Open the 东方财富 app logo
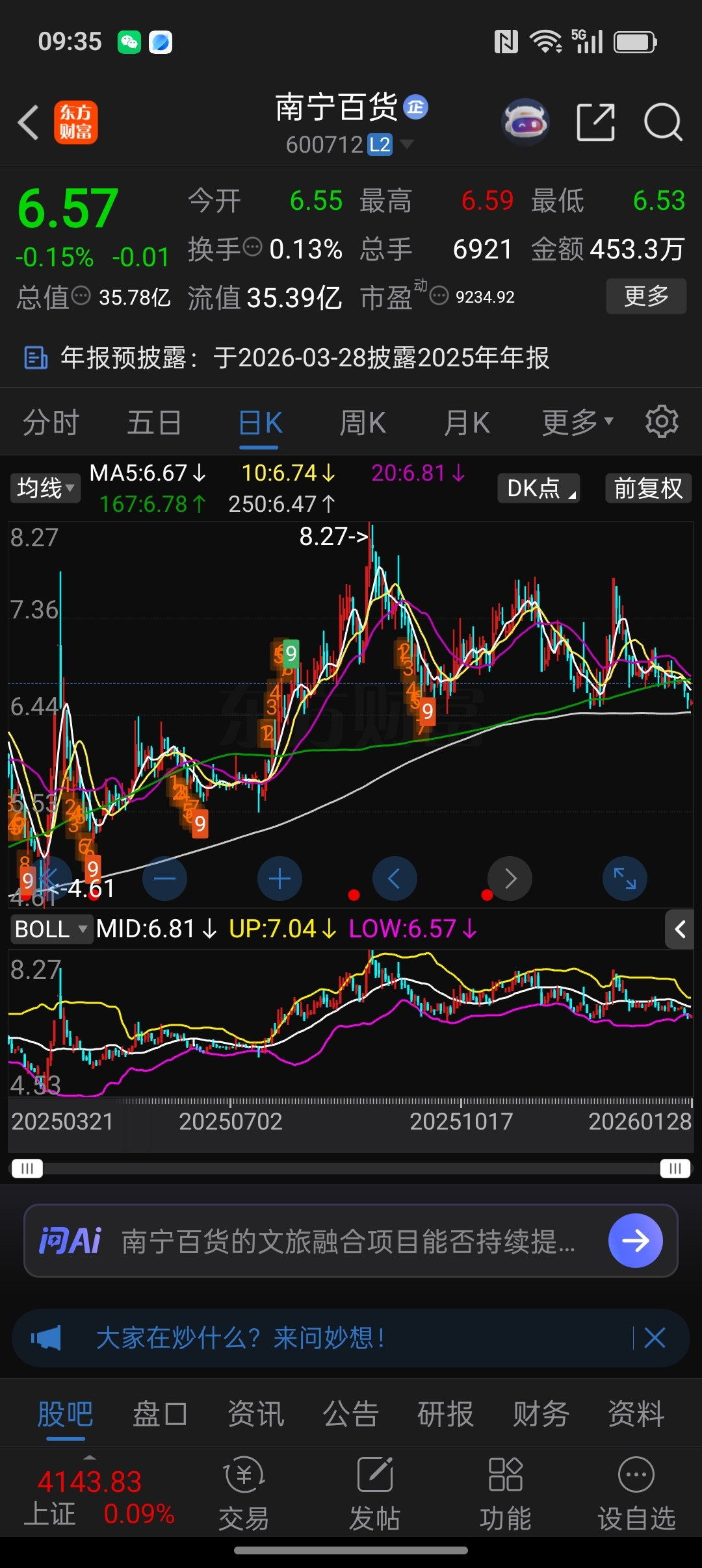The image size is (702, 1568). (75, 122)
